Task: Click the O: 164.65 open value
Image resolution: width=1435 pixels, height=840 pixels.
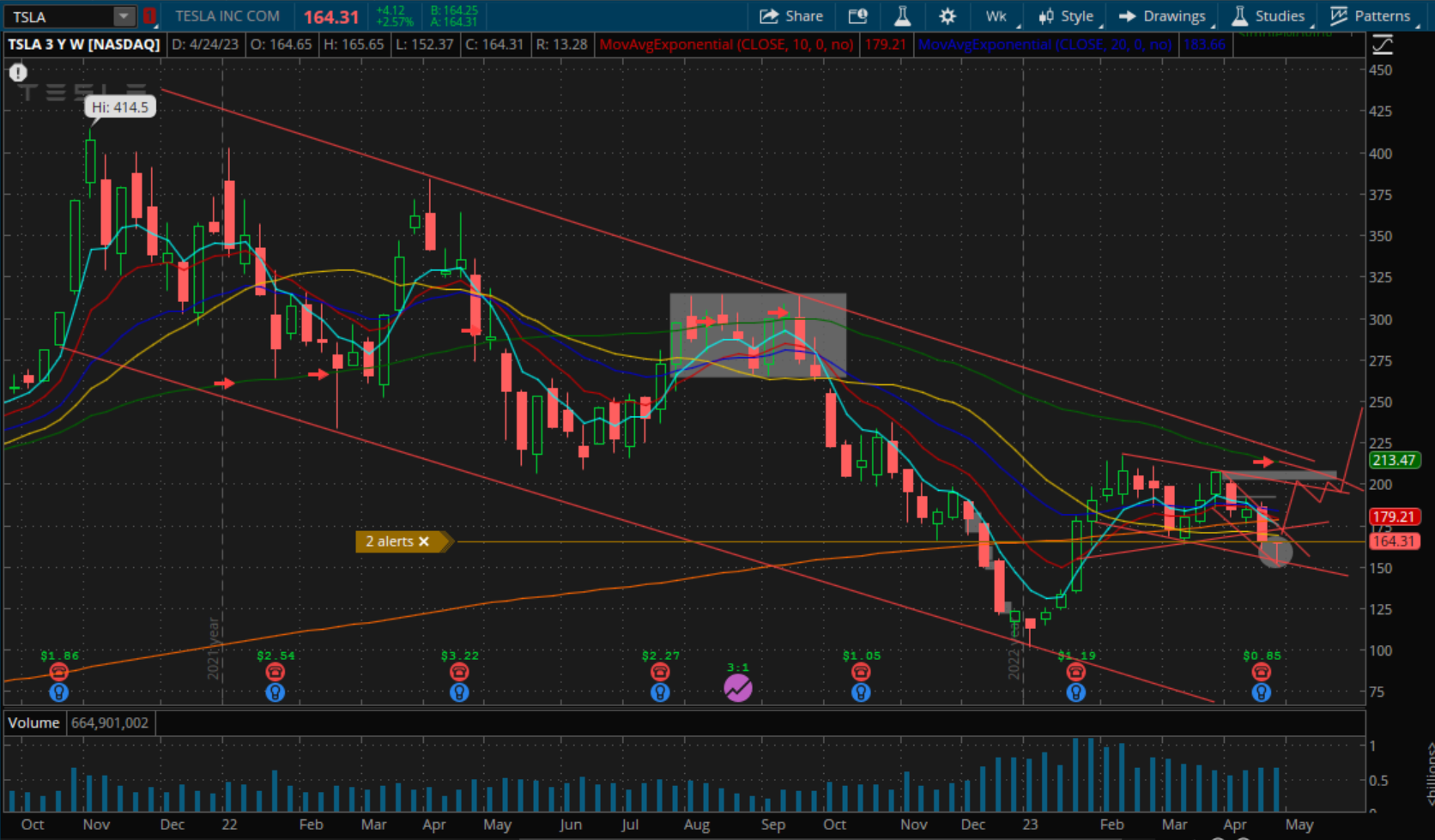Action: pos(282,45)
